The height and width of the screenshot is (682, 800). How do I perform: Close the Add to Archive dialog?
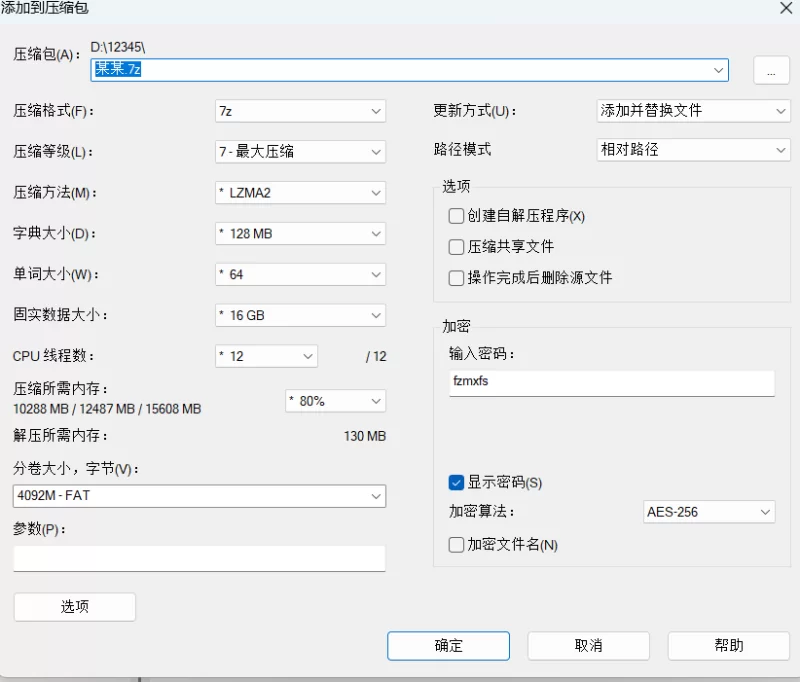click(786, 7)
